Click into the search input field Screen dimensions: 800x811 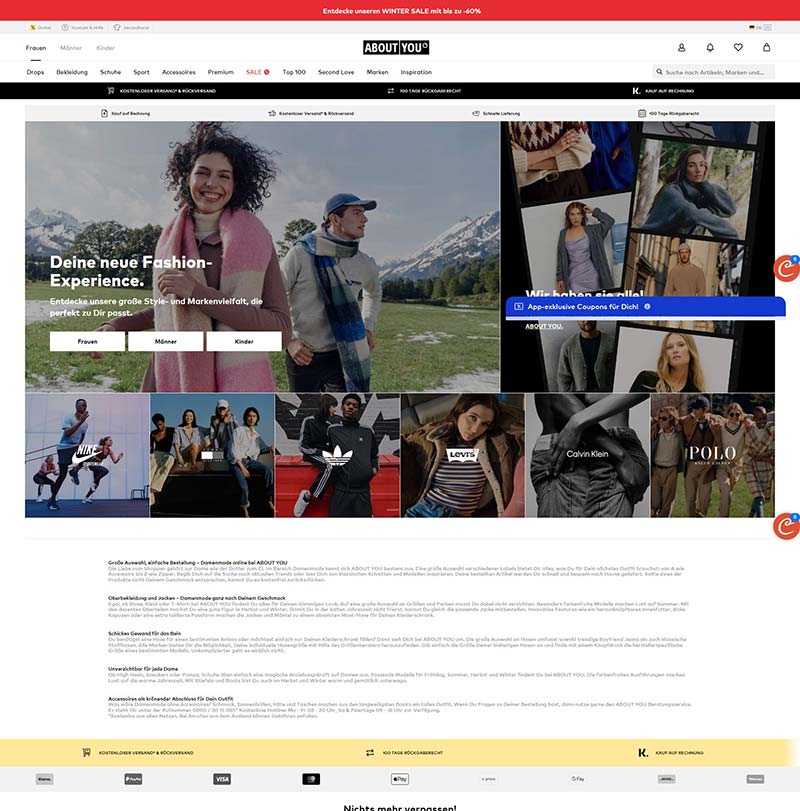(715, 72)
